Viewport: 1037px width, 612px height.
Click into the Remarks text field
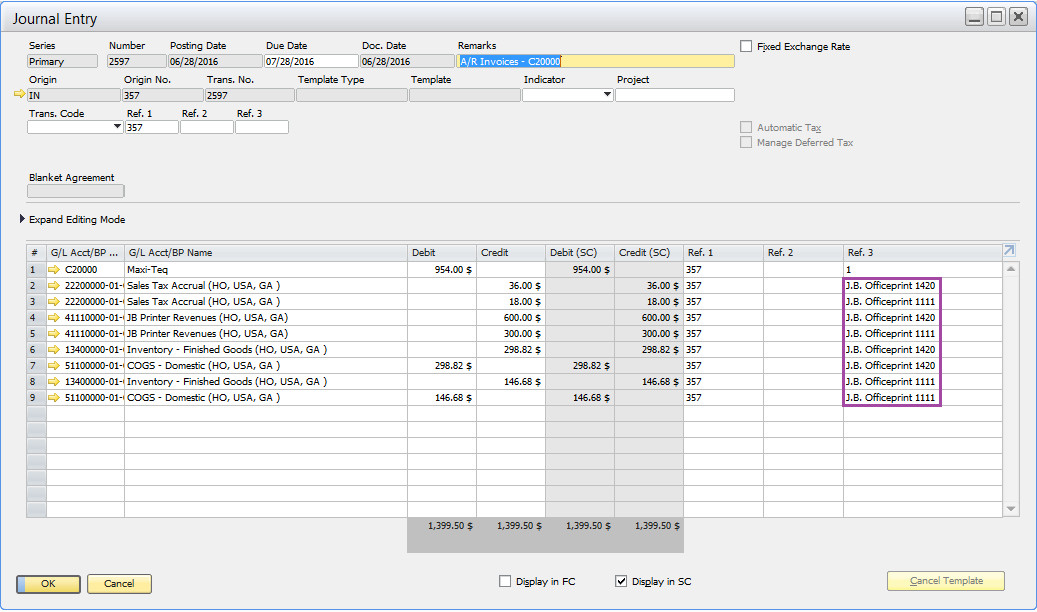tap(595, 62)
